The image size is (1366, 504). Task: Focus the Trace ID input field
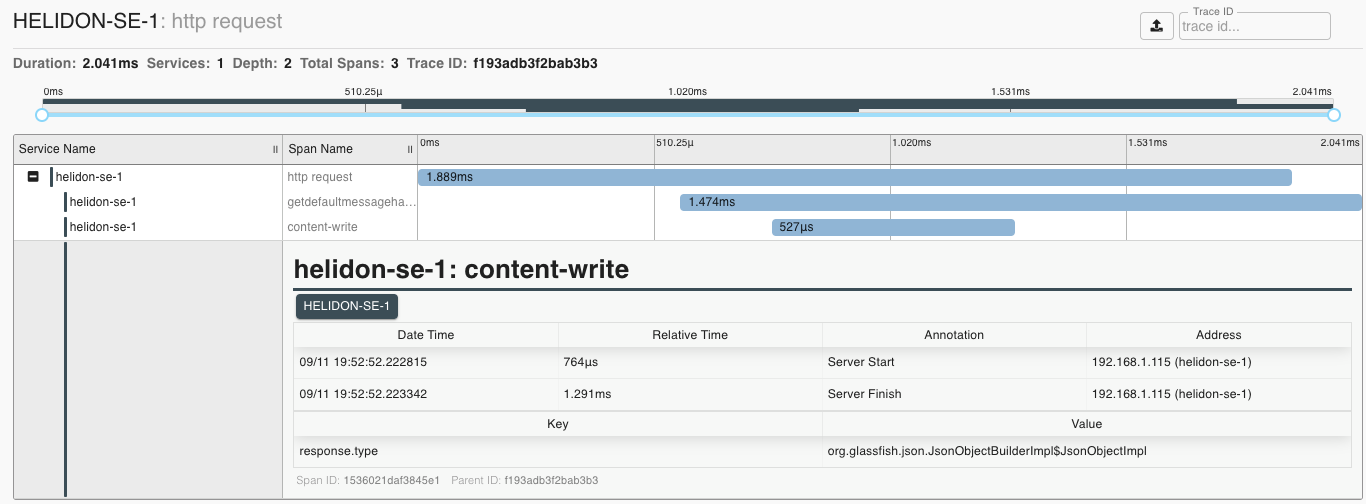(1254, 27)
